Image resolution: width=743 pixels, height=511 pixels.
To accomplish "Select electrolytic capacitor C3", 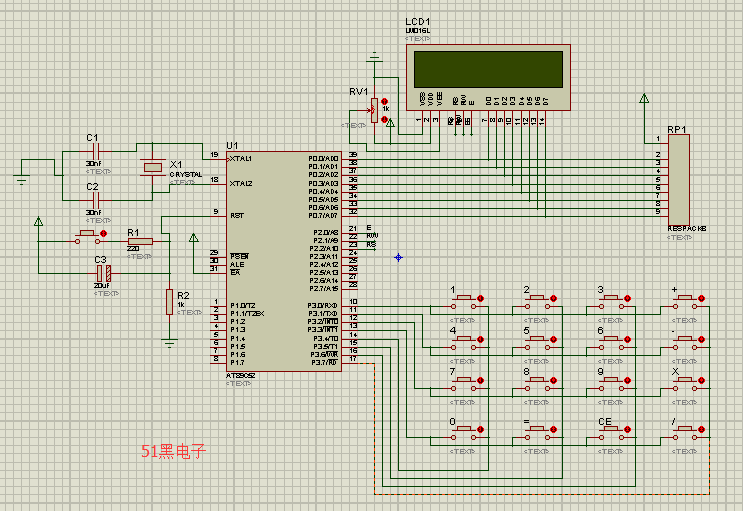I will [103, 274].
